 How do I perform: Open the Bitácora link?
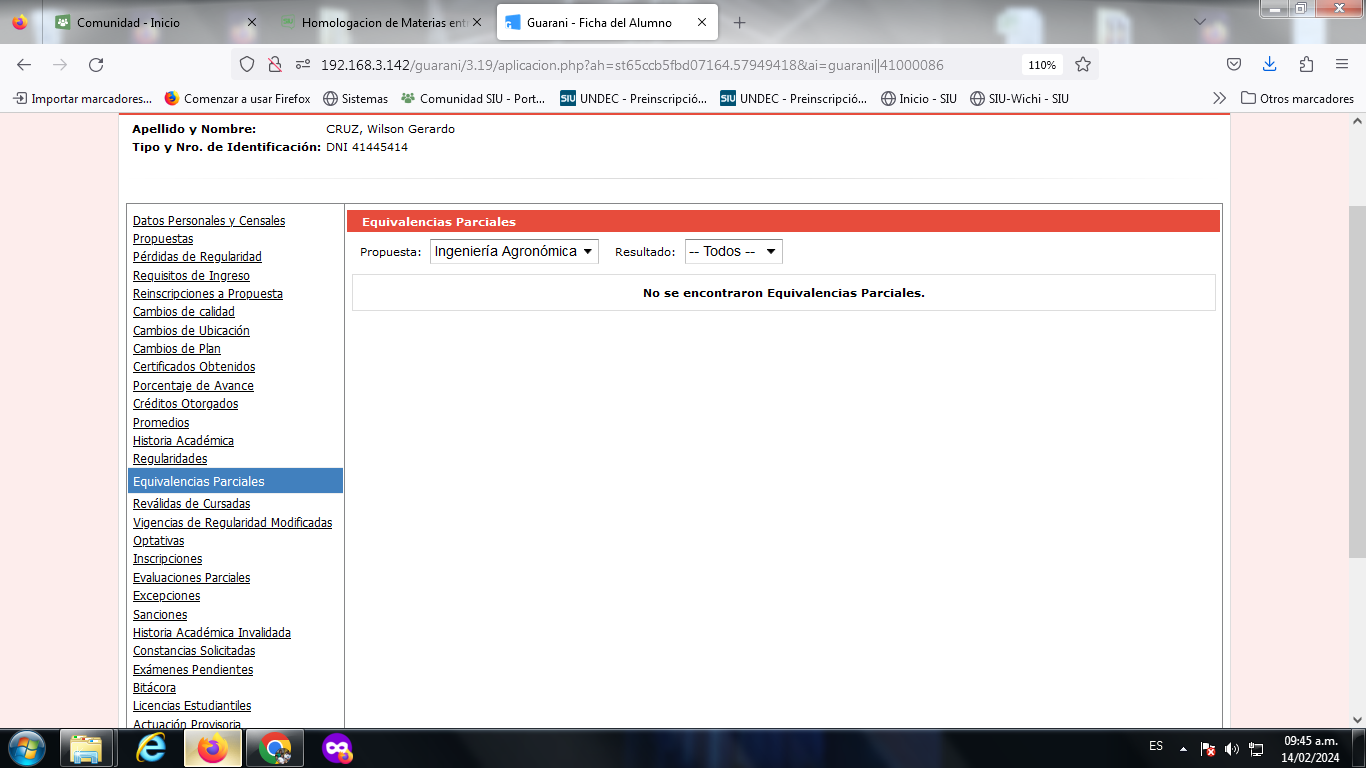(154, 687)
